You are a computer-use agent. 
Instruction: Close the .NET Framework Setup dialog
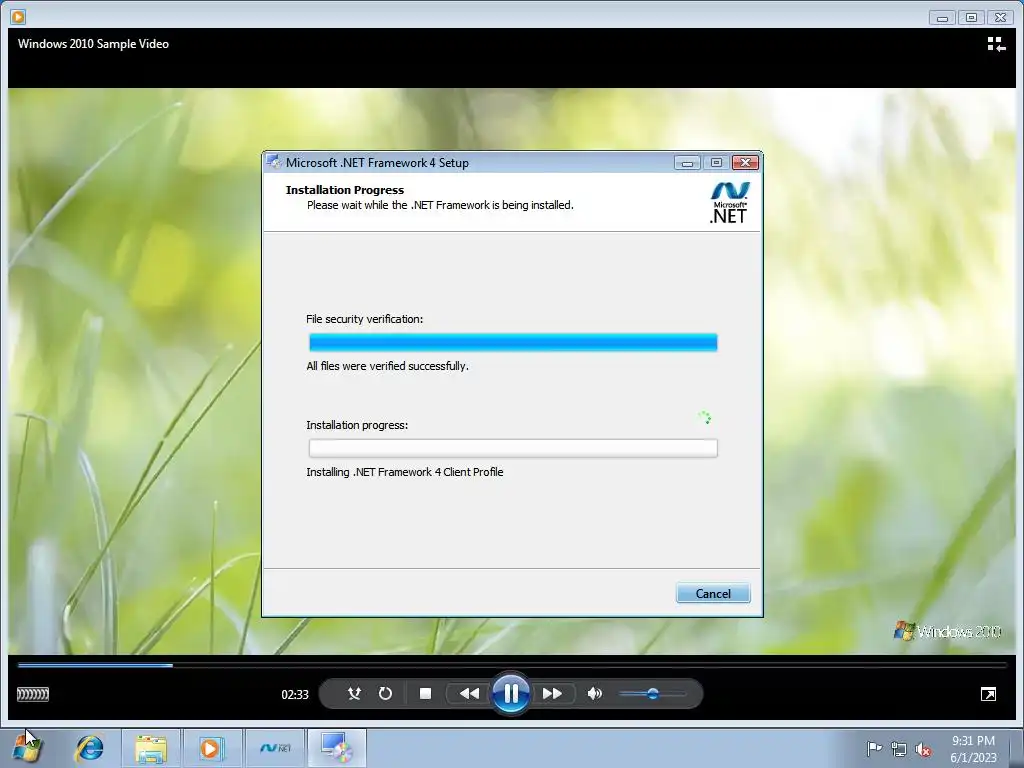click(x=745, y=163)
